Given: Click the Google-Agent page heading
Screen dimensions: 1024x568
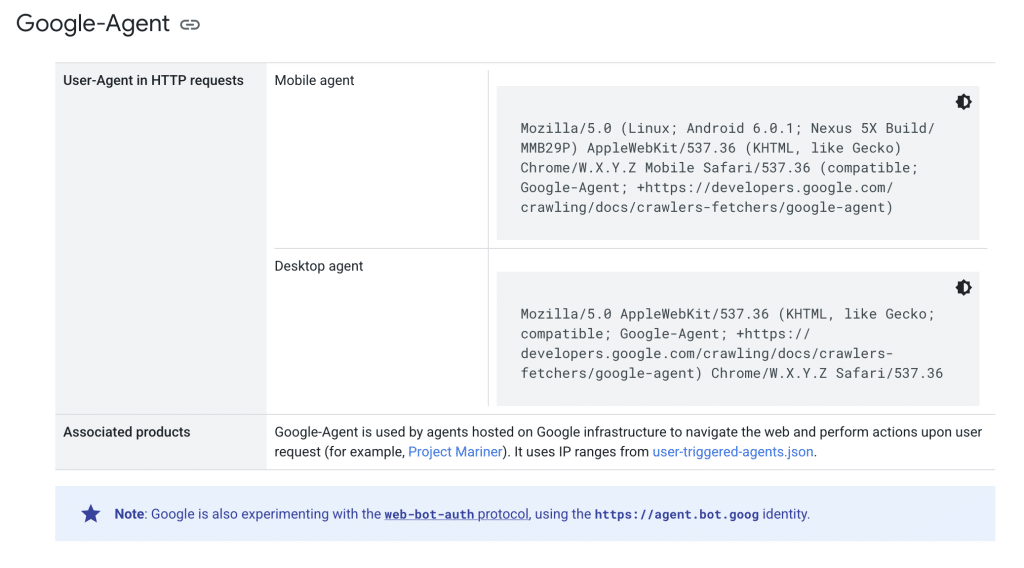Looking at the screenshot, I should (x=93, y=24).
